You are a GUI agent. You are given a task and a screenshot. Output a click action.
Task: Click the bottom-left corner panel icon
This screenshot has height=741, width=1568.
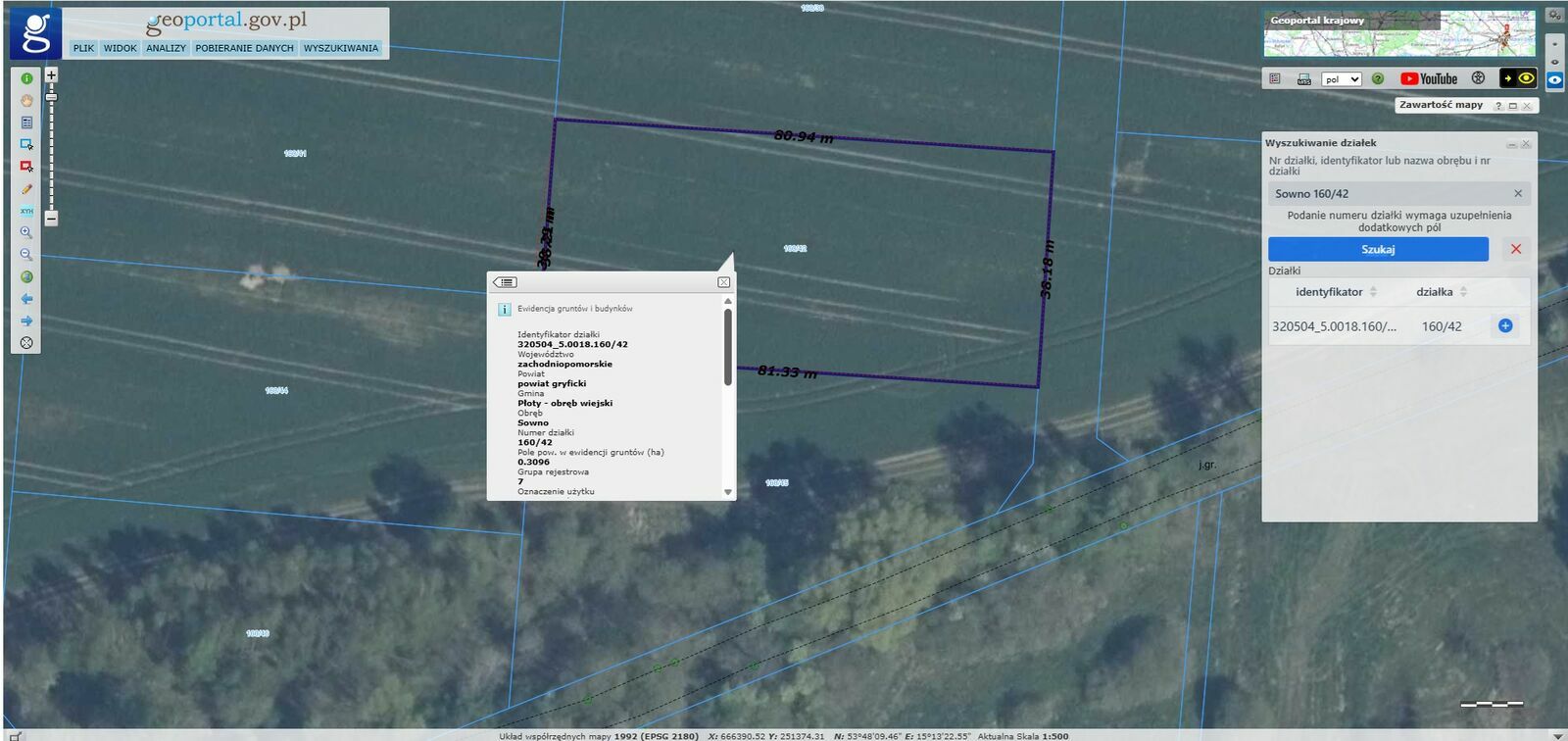click(15, 735)
